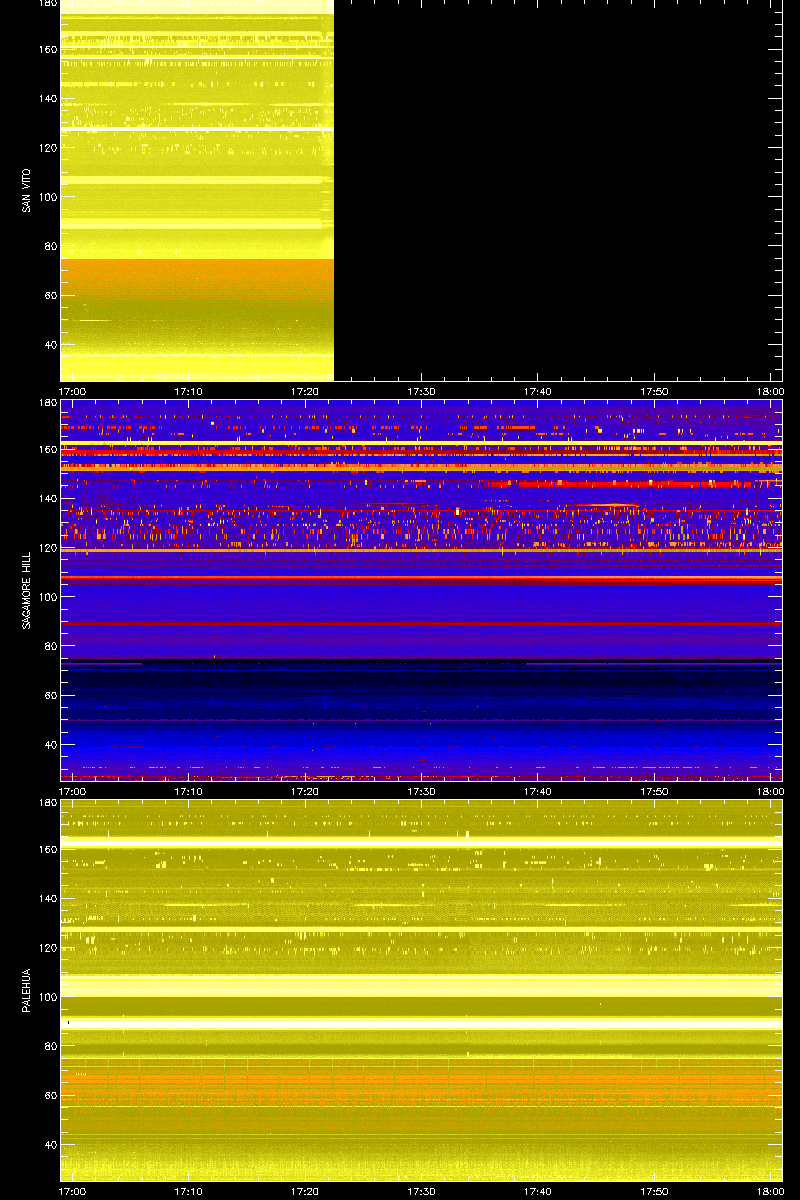Viewport: 800px width, 1200px height.
Task: Select the Sagamore Hill spectrogram plot
Action: coord(421,590)
